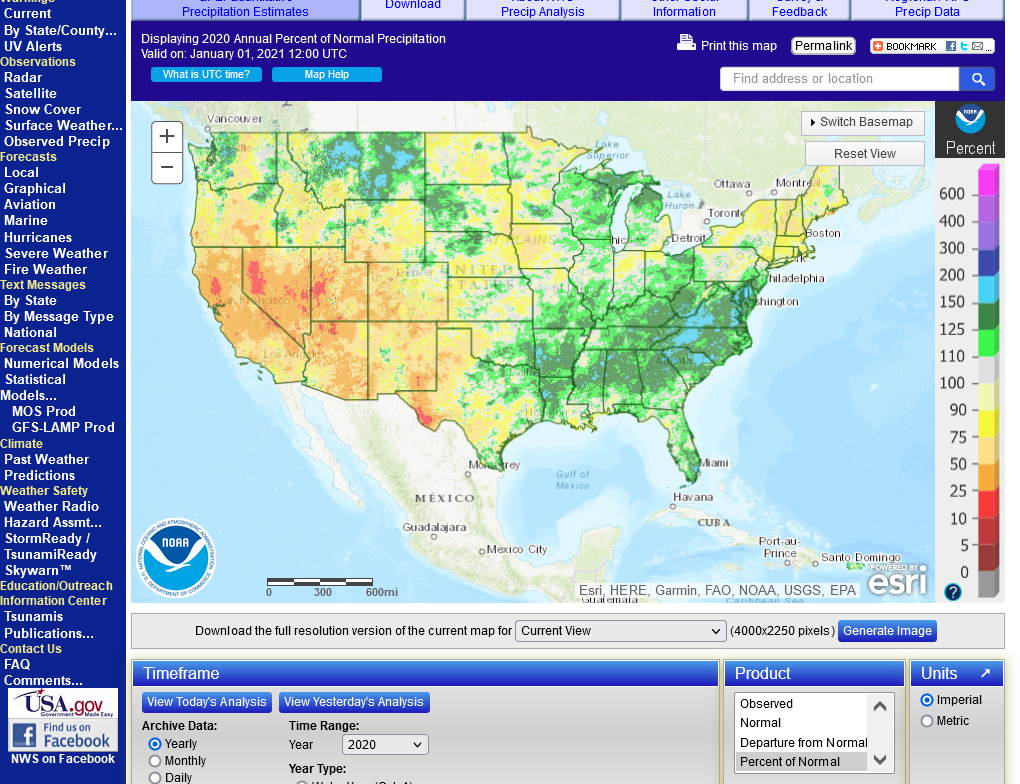Screen dimensions: 1020x784
Task: View Today's Analysis
Action: click(207, 702)
